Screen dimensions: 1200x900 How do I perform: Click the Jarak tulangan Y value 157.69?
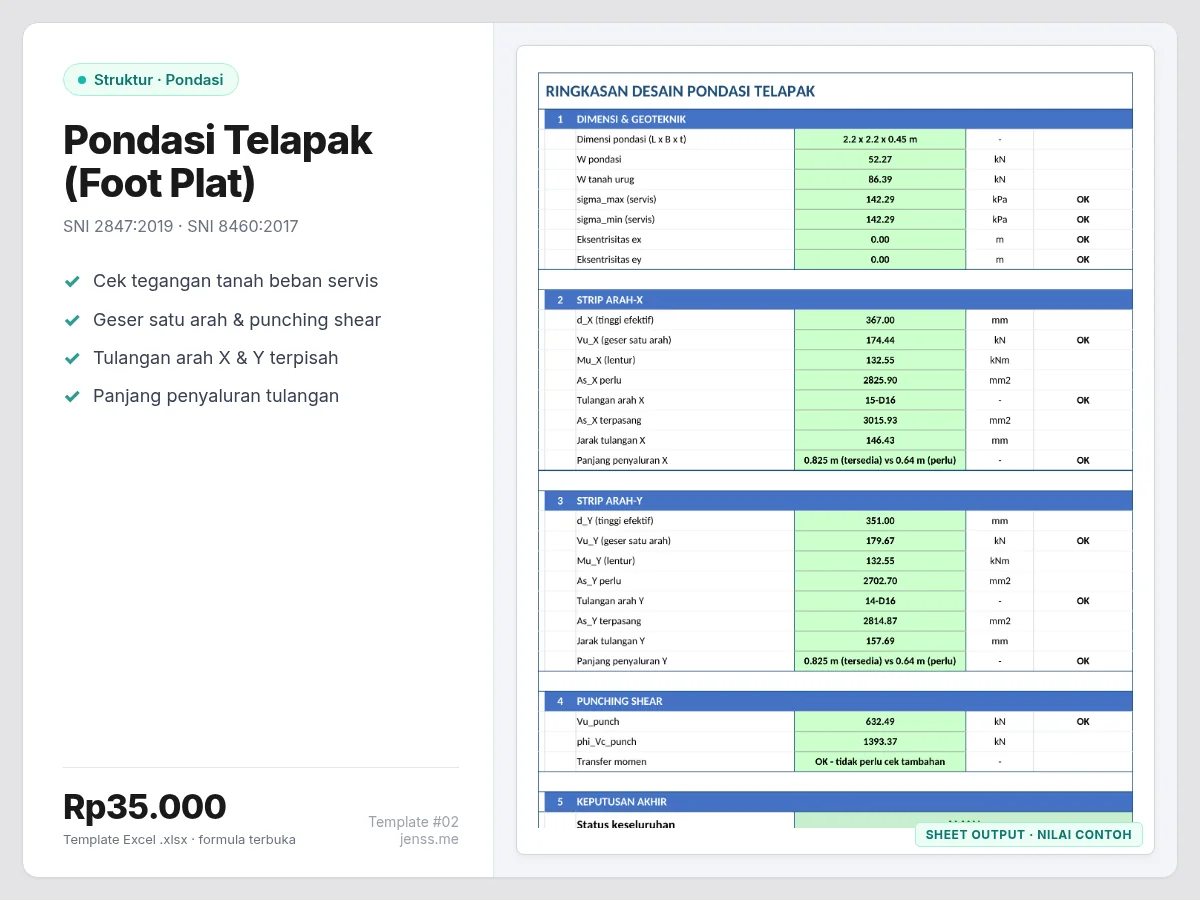pos(880,641)
